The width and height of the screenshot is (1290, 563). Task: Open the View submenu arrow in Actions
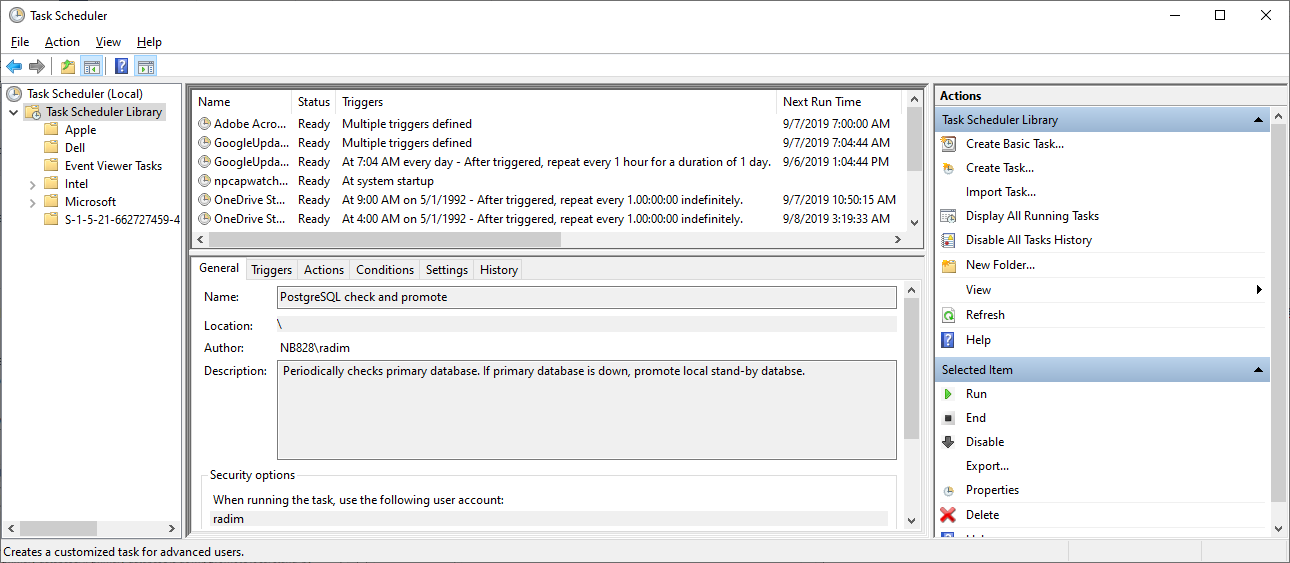[x=1259, y=290]
